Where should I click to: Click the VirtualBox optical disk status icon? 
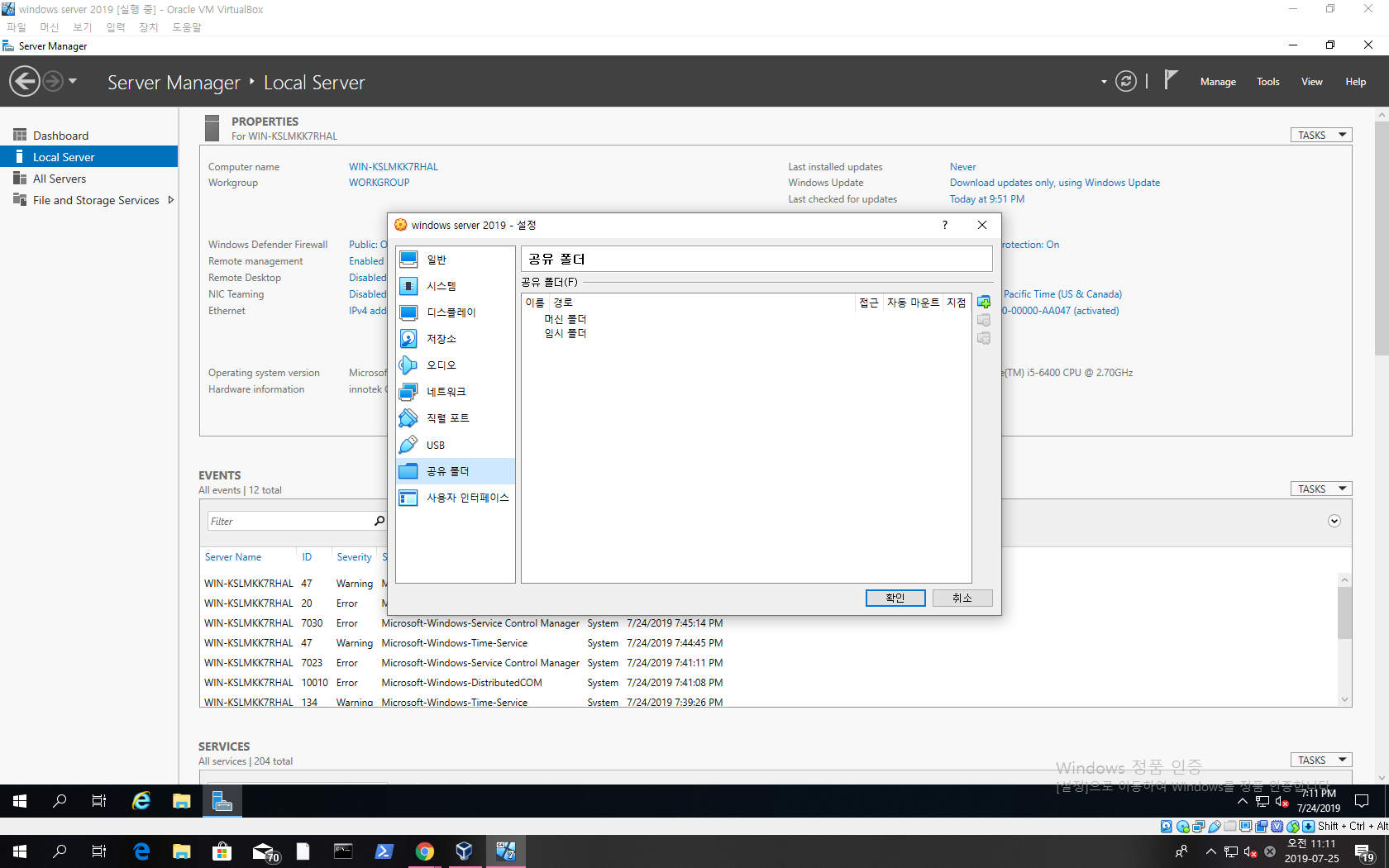coord(1183,826)
